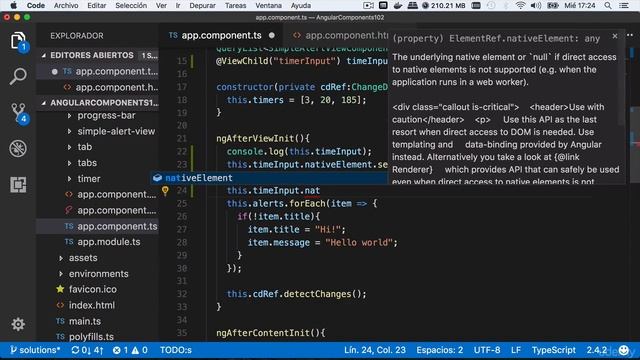The height and width of the screenshot is (360, 640).
Task: Click the unsaved dot on app.component.ts tab
Action: click(x=272, y=36)
